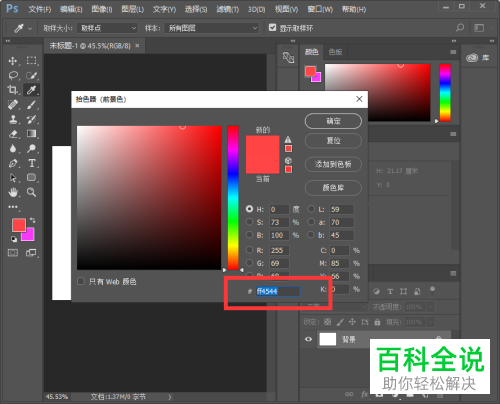
Task: Confirm with the OK (确定) button
Action: (333, 121)
